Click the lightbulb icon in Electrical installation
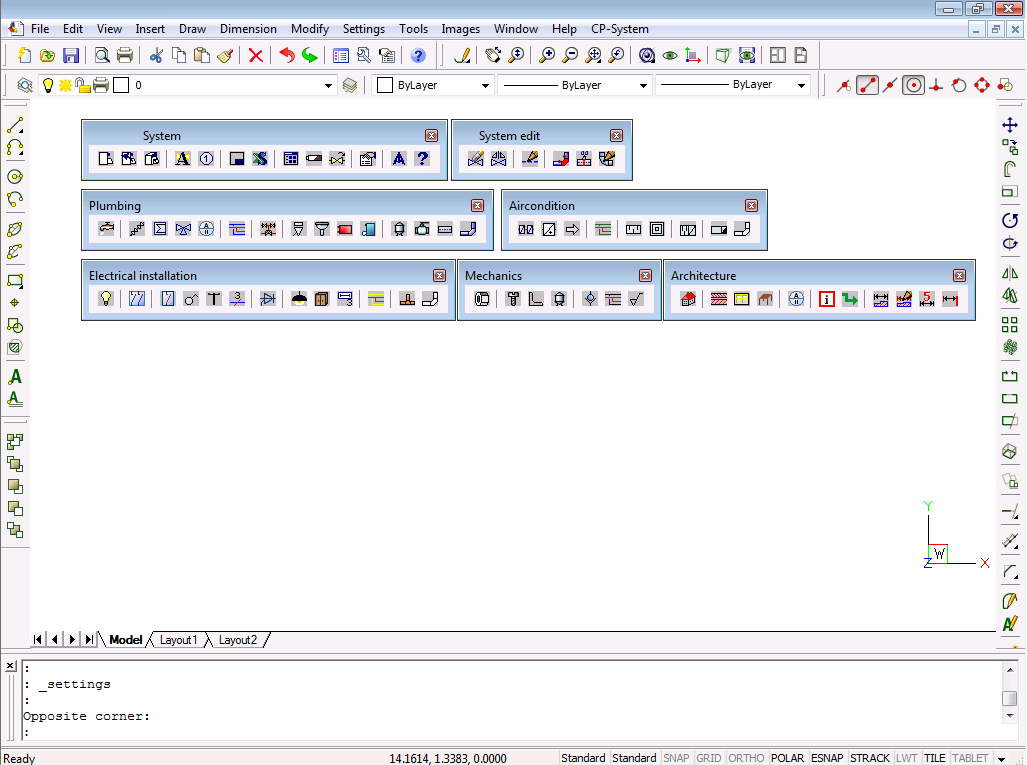This screenshot has width=1027, height=765. 105,299
